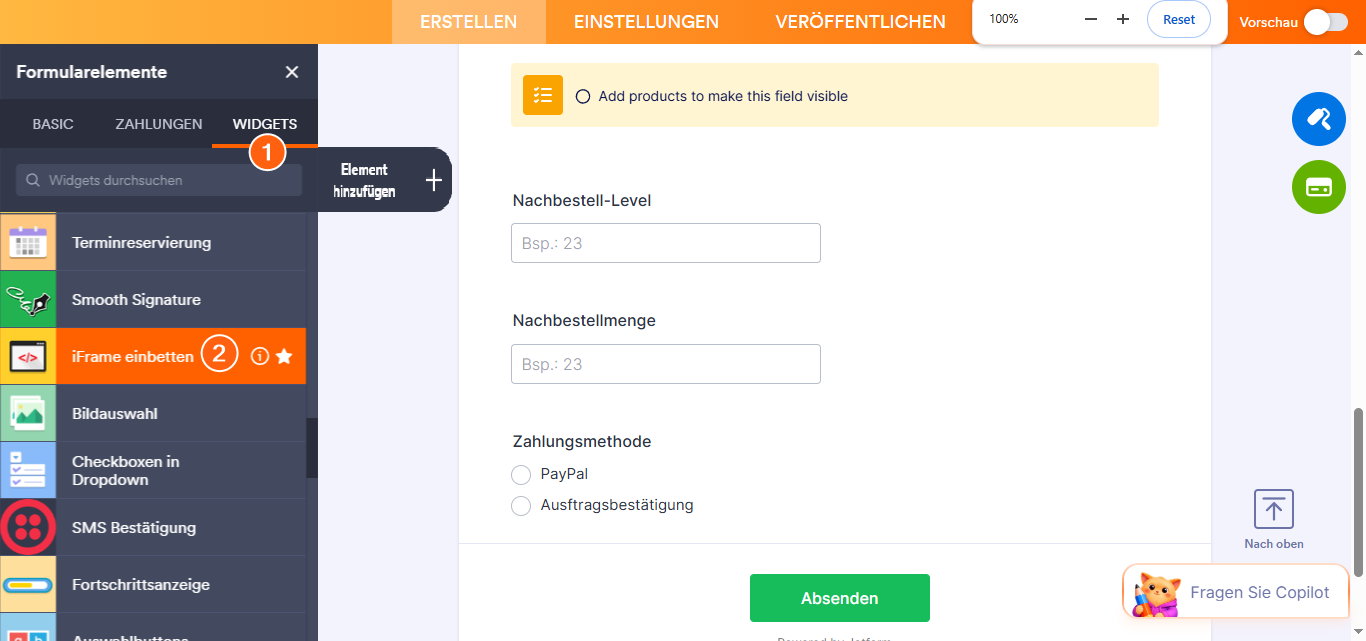Click the Element hinzufügen plus icon
1366x641 pixels.
(433, 180)
